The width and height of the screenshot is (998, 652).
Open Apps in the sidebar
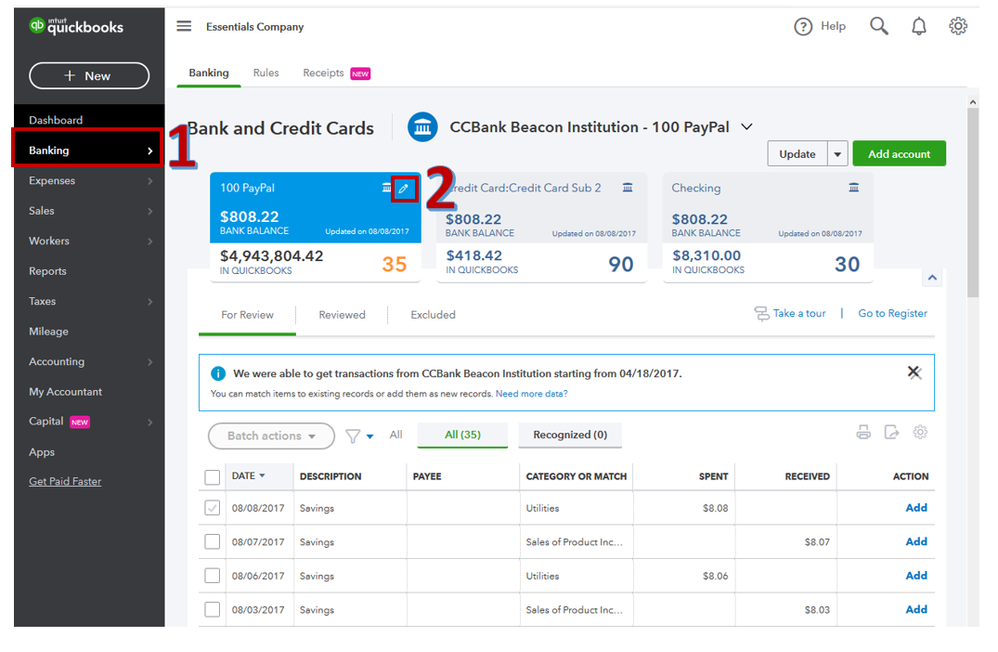[41, 452]
